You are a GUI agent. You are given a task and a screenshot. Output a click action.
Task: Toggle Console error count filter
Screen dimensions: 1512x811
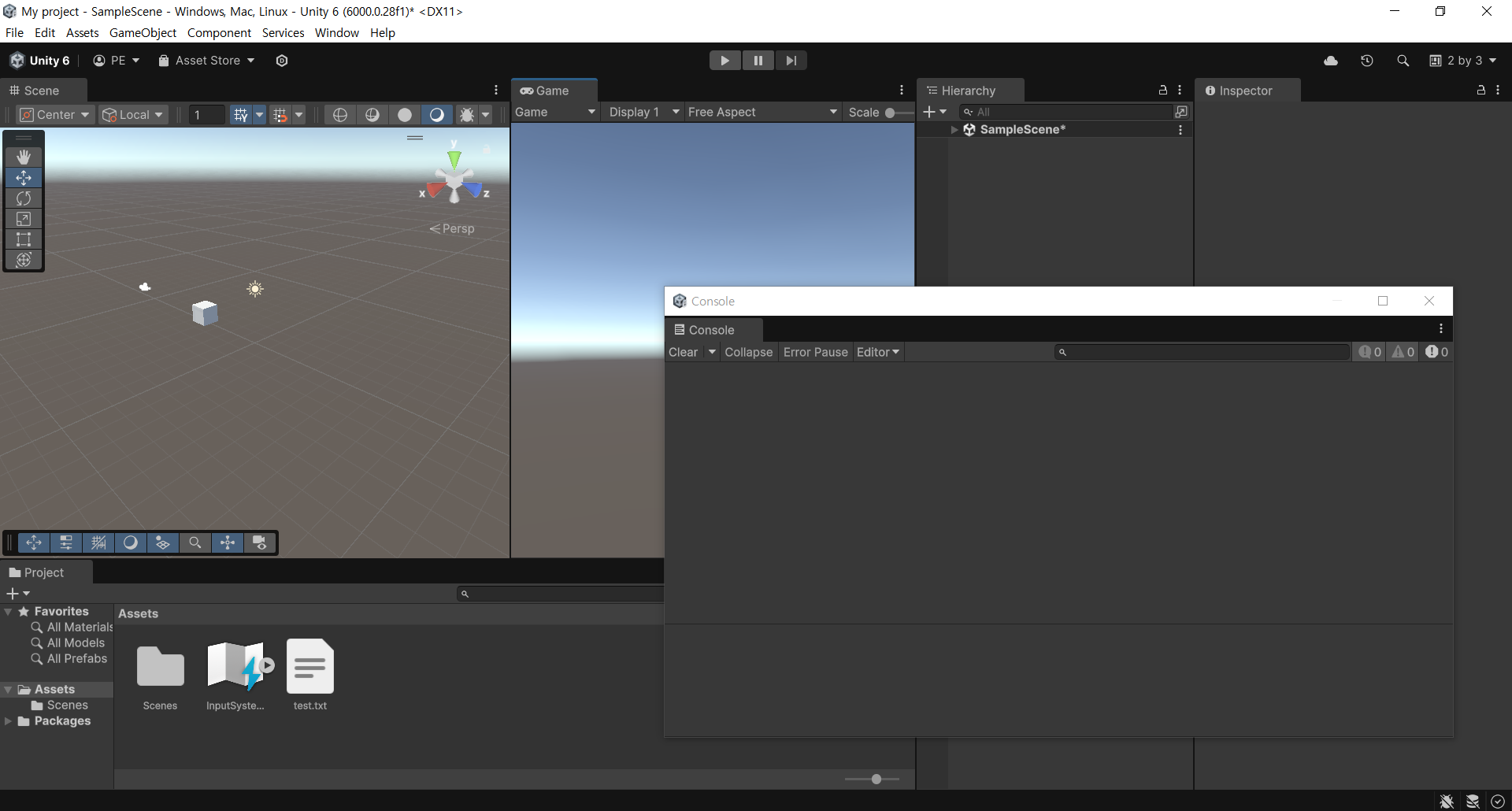[1436, 352]
